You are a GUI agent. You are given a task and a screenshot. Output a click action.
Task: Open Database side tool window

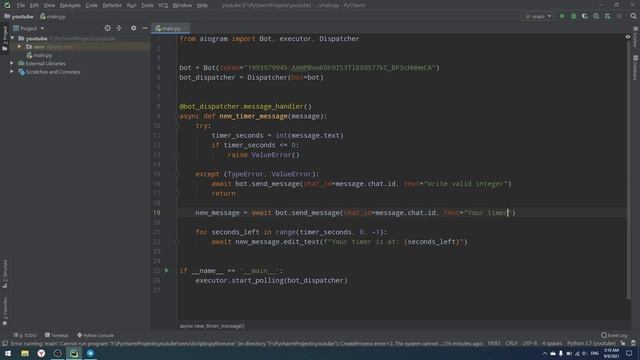636,68
